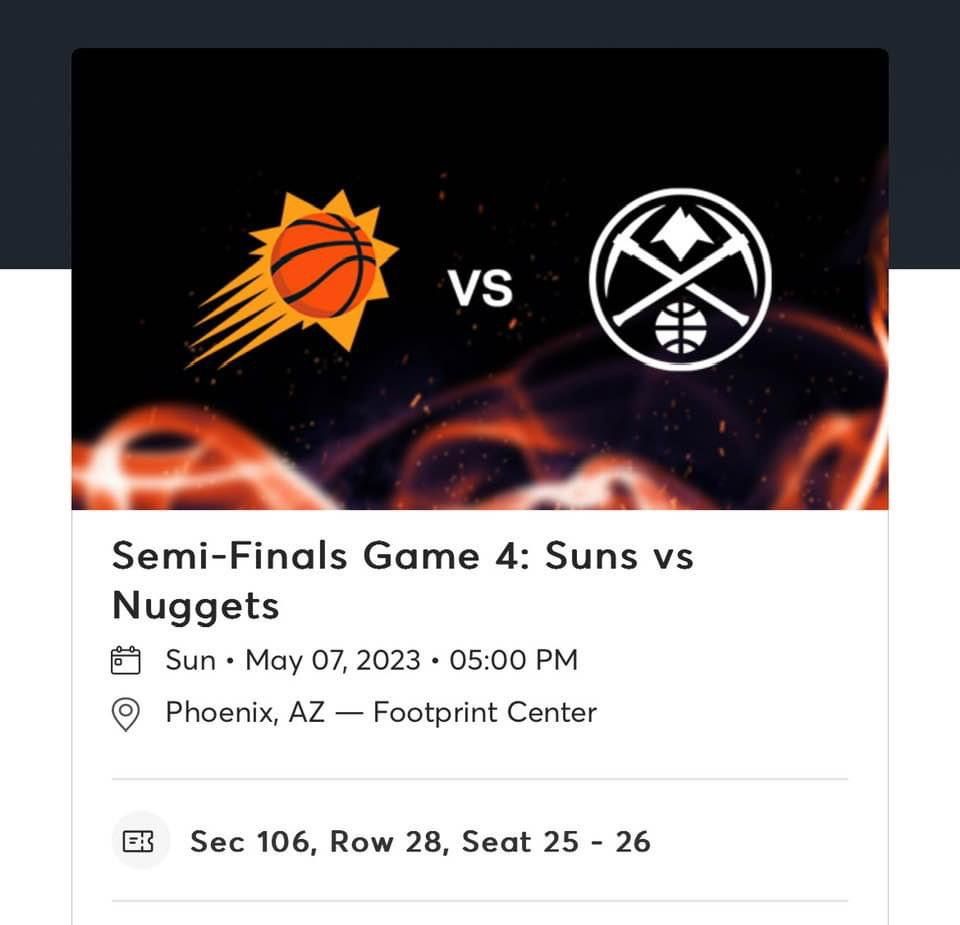
Task: Click the divider line below venue info
Action: click(x=480, y=779)
